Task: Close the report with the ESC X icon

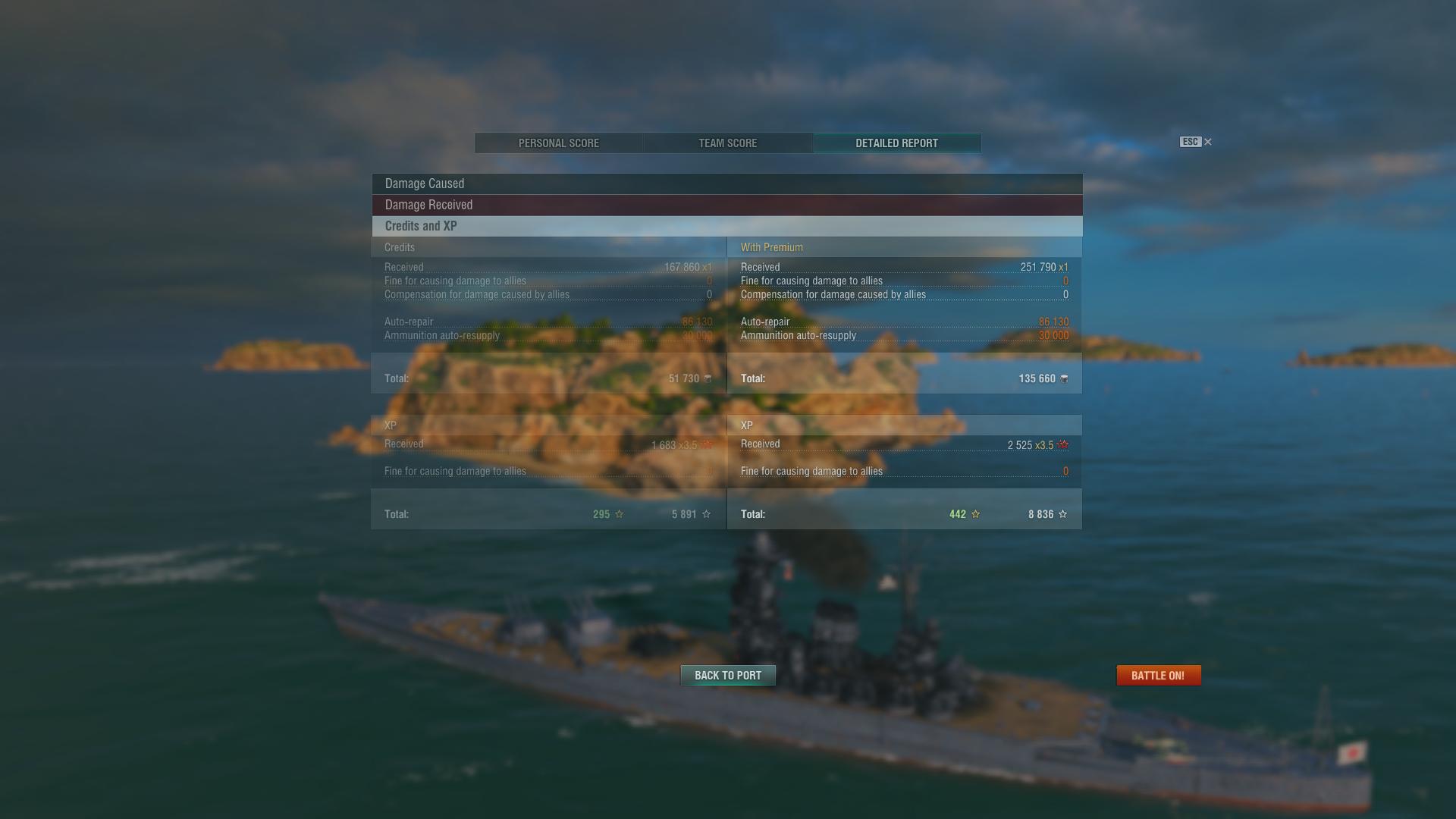Action: click(1207, 142)
